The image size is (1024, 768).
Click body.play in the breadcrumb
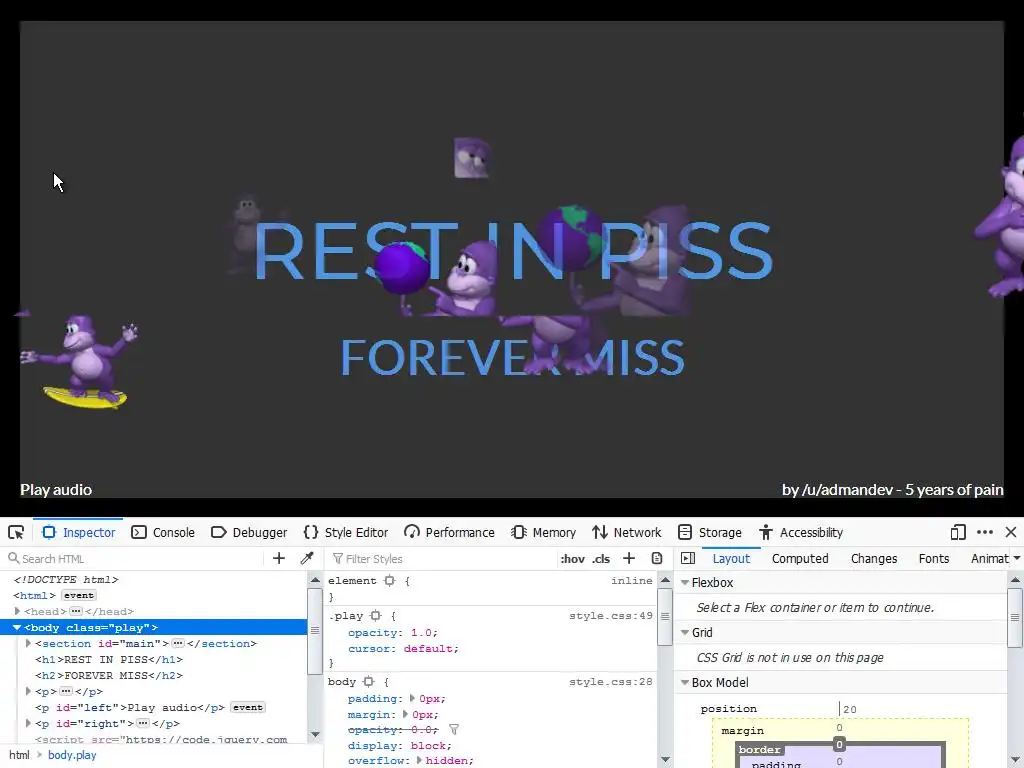pos(72,755)
